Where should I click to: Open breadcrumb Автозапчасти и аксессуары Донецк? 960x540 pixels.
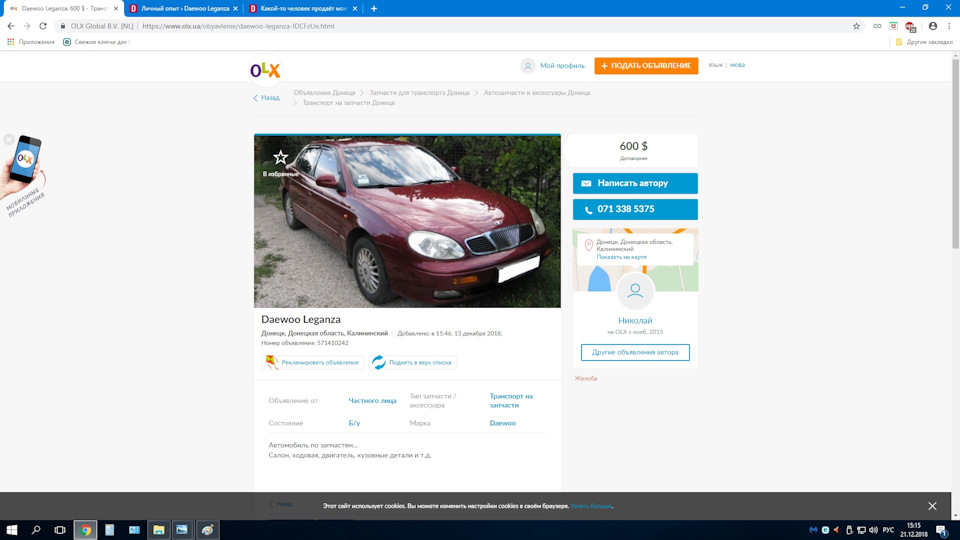[x=537, y=93]
